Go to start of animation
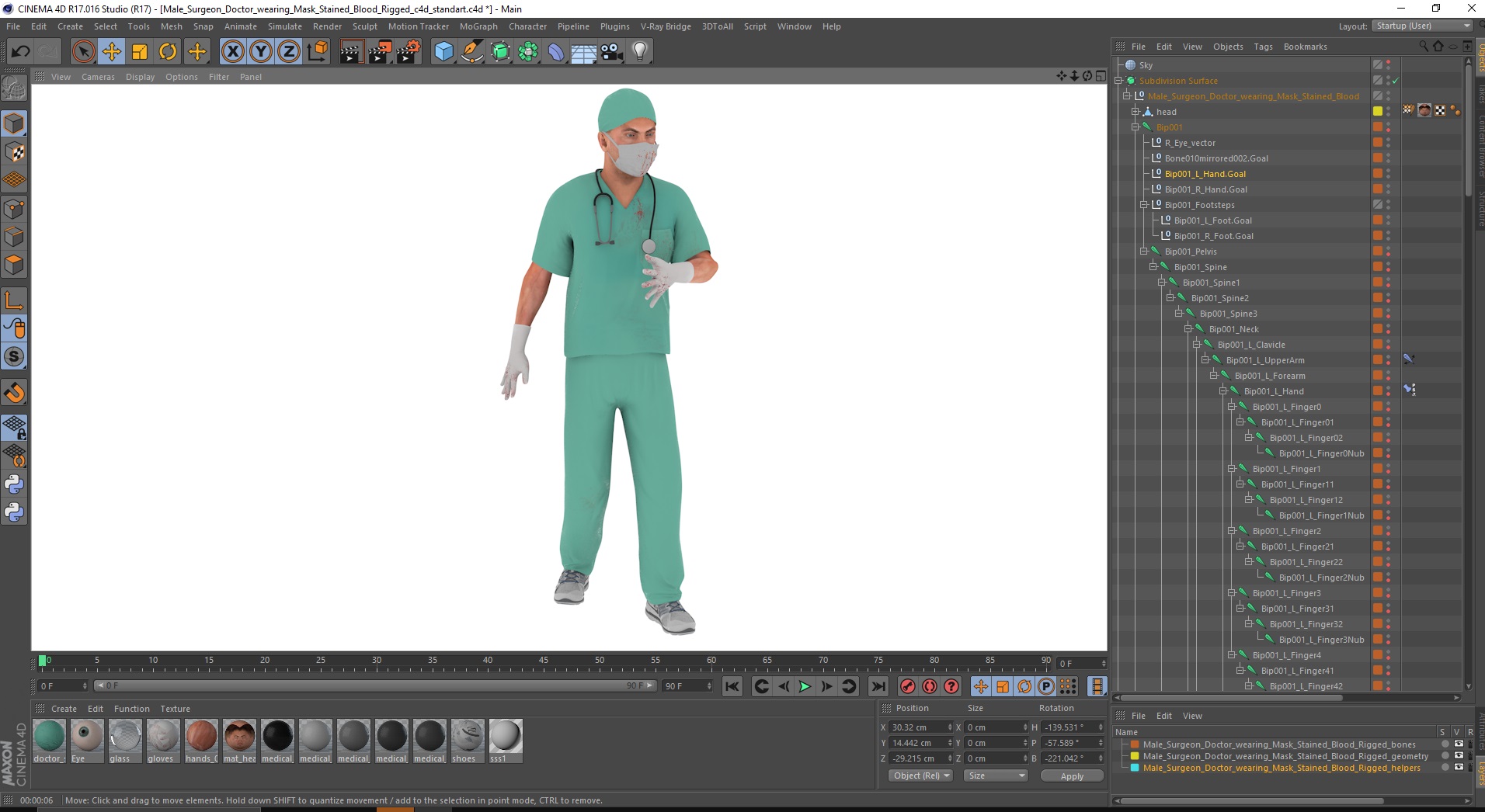The image size is (1485, 812). [x=732, y=686]
